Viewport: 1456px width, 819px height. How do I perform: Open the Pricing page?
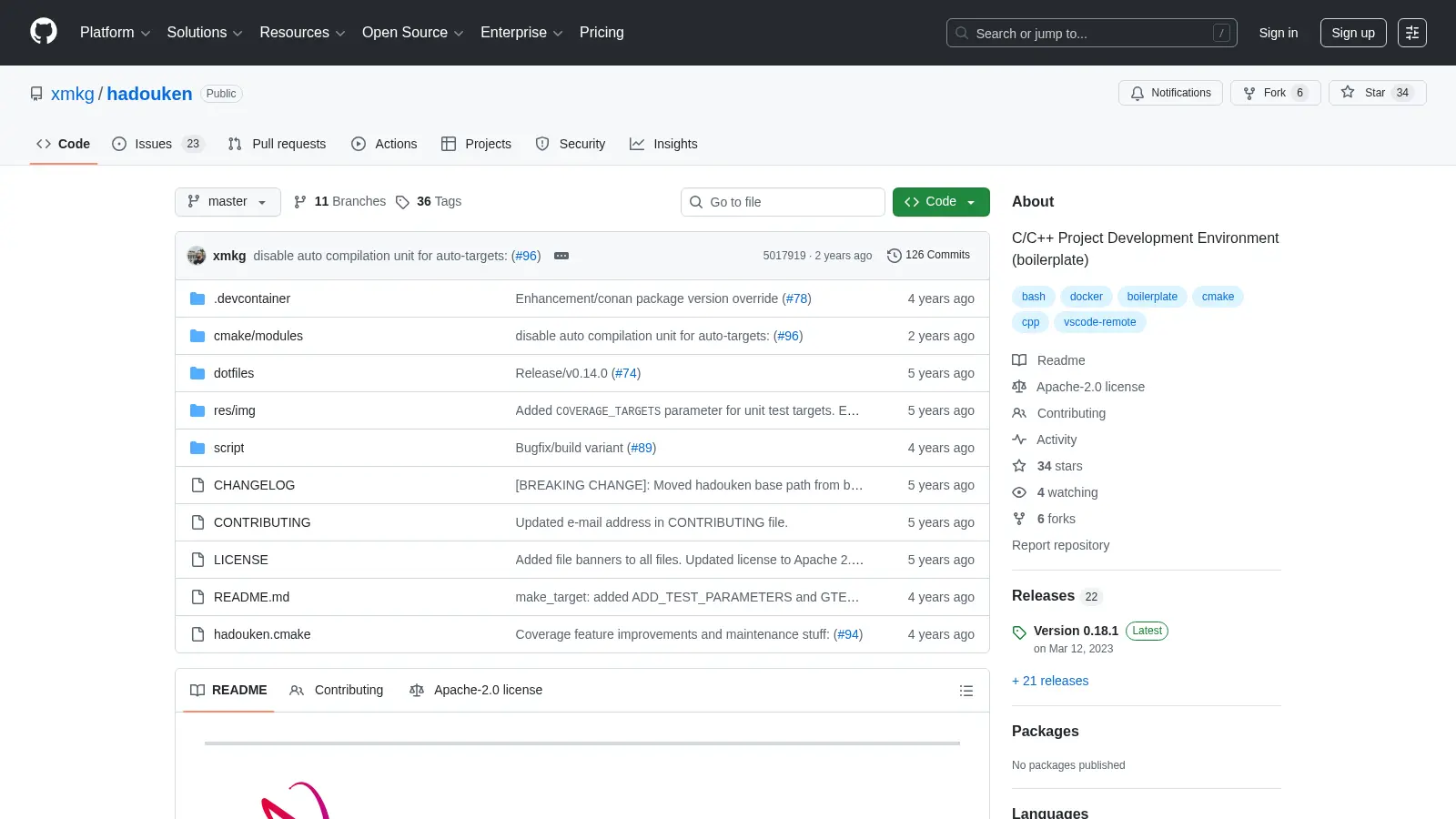tap(602, 33)
